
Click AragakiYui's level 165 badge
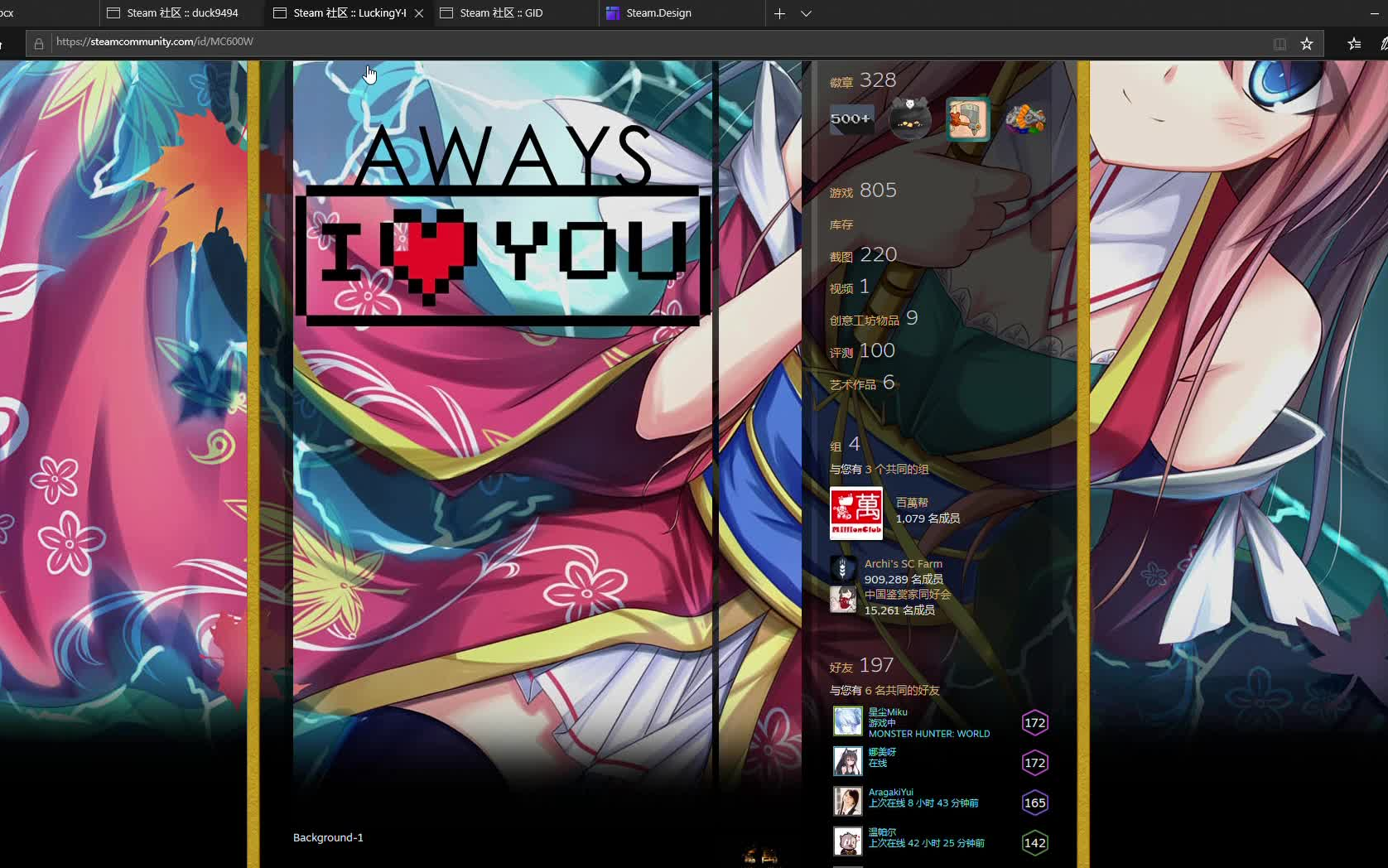click(x=1035, y=803)
